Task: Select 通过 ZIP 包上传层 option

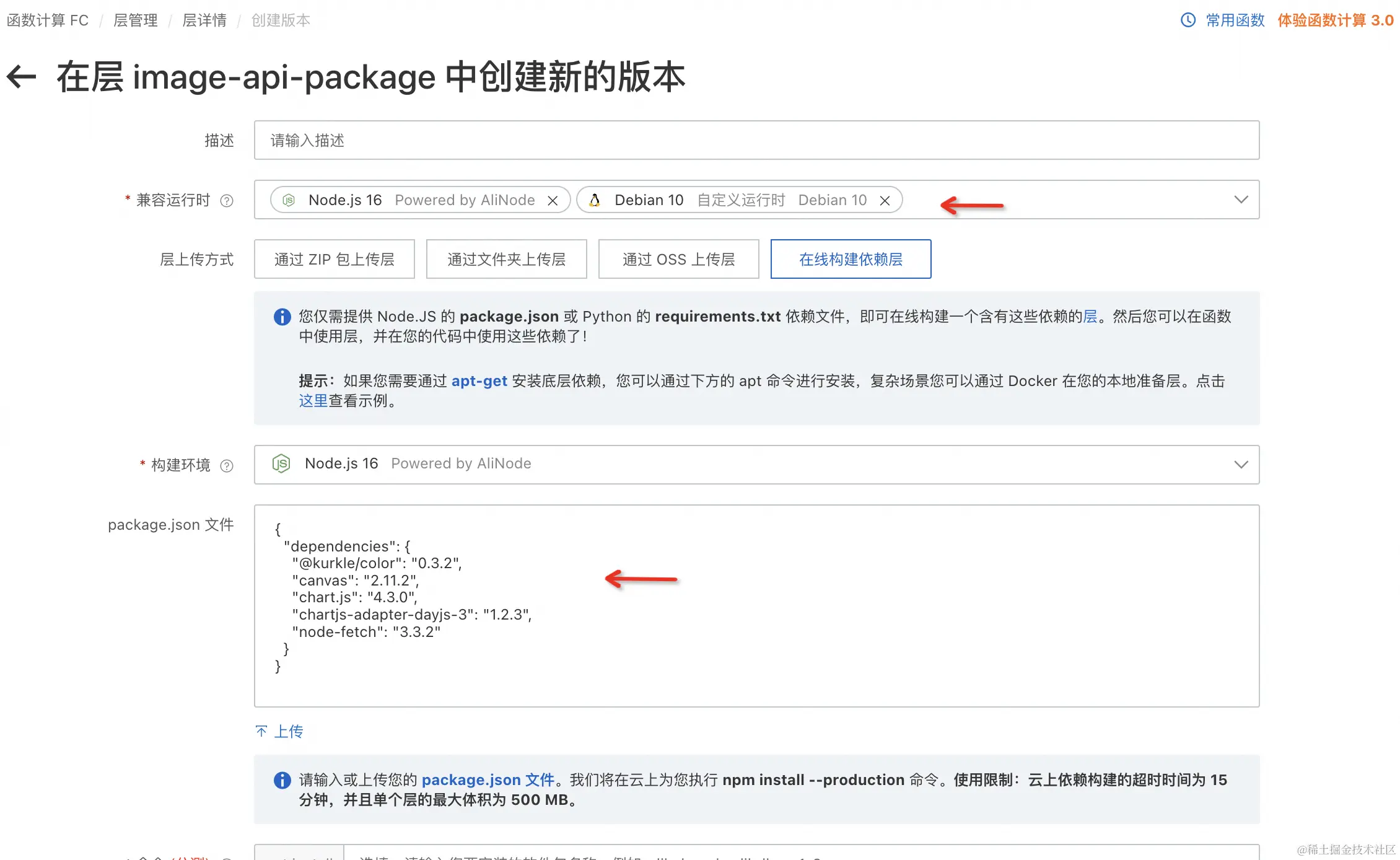Action: coord(334,259)
